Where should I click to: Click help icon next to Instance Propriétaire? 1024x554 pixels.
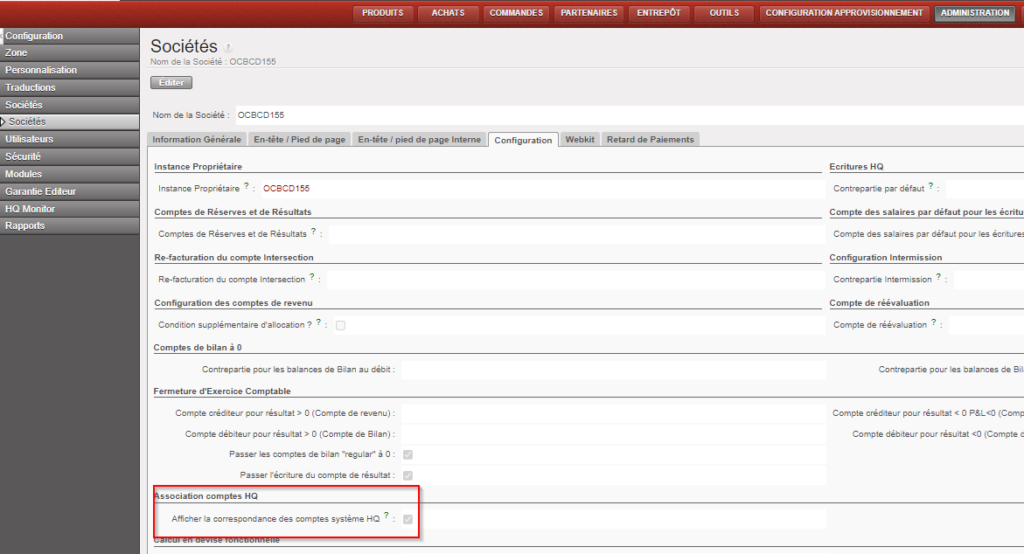click(x=246, y=186)
